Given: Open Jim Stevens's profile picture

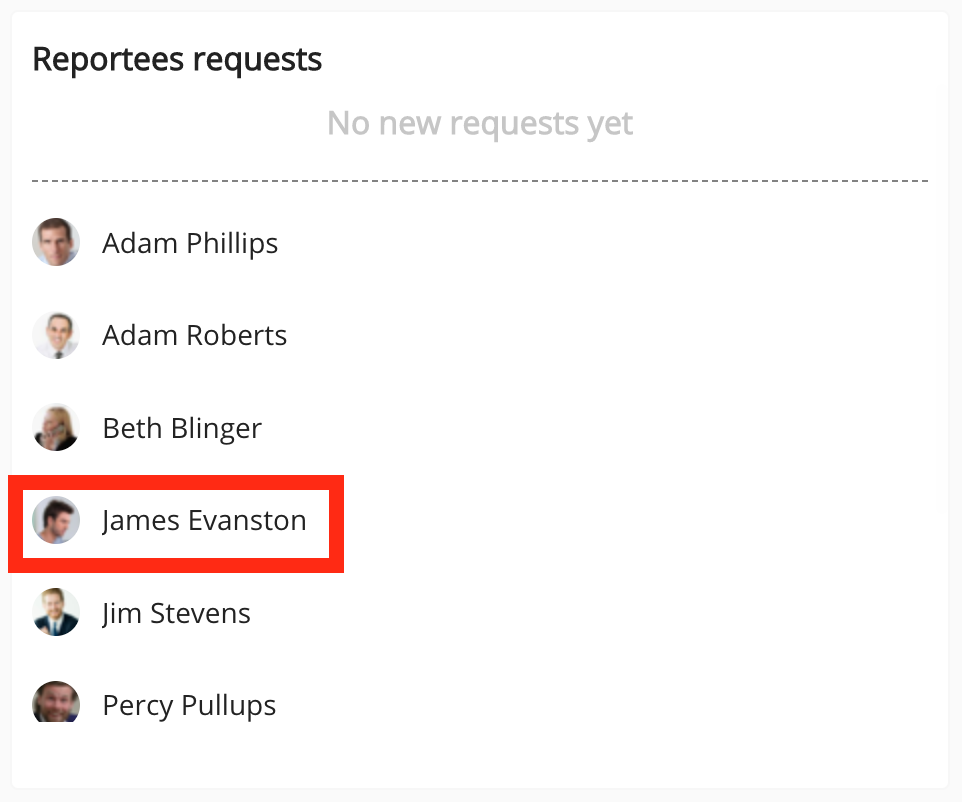Looking at the screenshot, I should coord(56,613).
